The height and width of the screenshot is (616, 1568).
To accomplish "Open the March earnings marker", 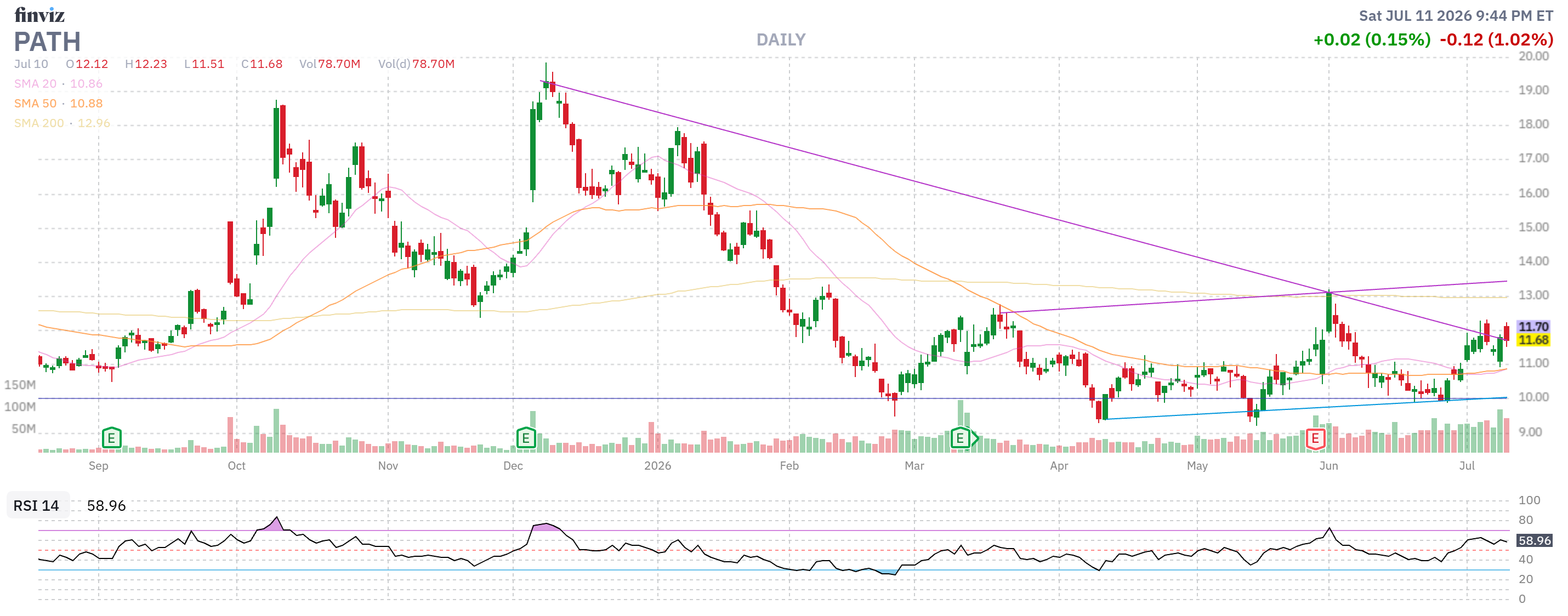I will 960,438.
